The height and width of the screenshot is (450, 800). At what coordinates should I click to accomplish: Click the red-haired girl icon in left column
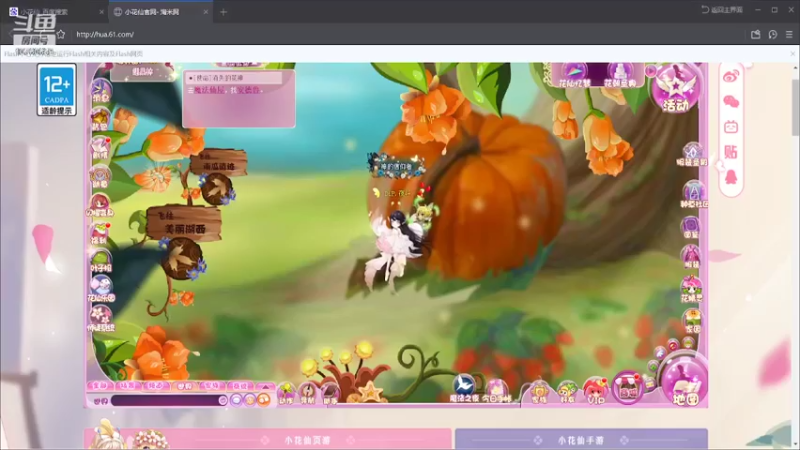(101, 206)
